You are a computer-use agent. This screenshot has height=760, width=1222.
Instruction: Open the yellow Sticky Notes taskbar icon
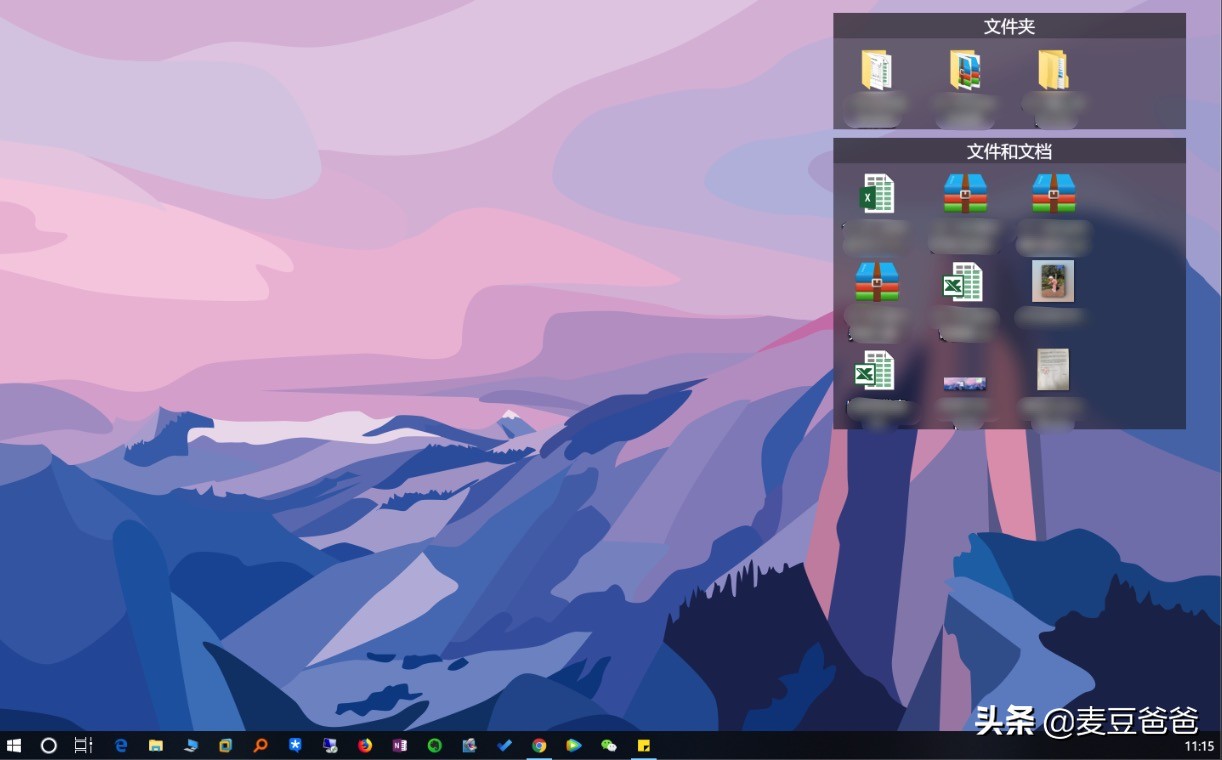(644, 745)
